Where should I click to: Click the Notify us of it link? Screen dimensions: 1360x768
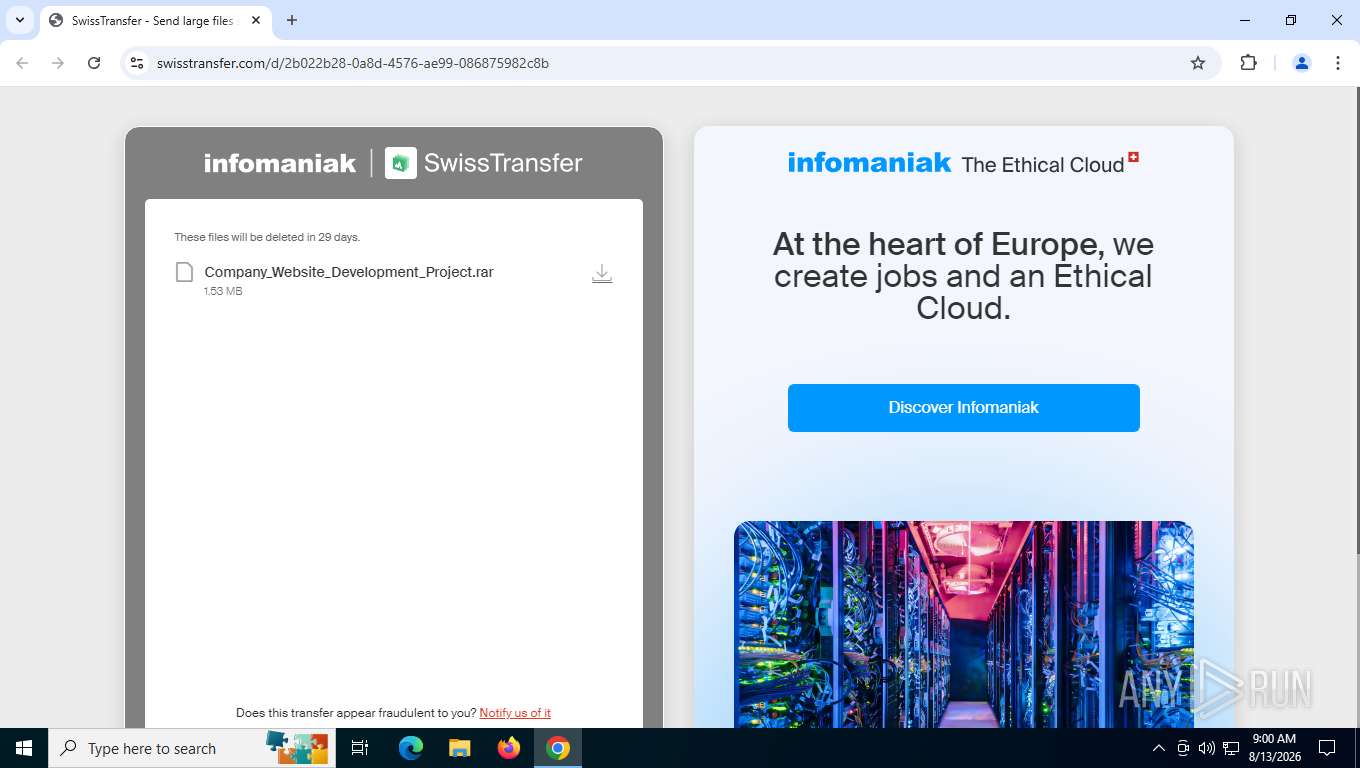pos(515,713)
